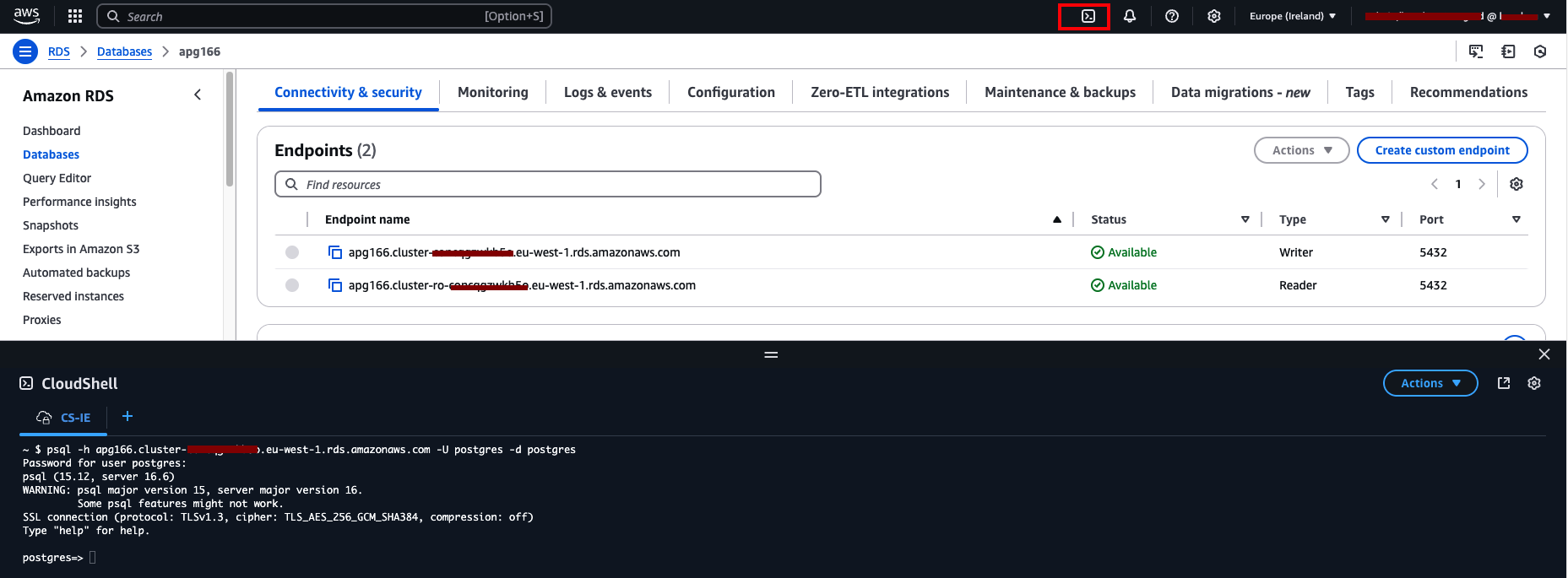This screenshot has height=578, width=1568.
Task: Follow the RDS breadcrumb link
Action: click(59, 51)
